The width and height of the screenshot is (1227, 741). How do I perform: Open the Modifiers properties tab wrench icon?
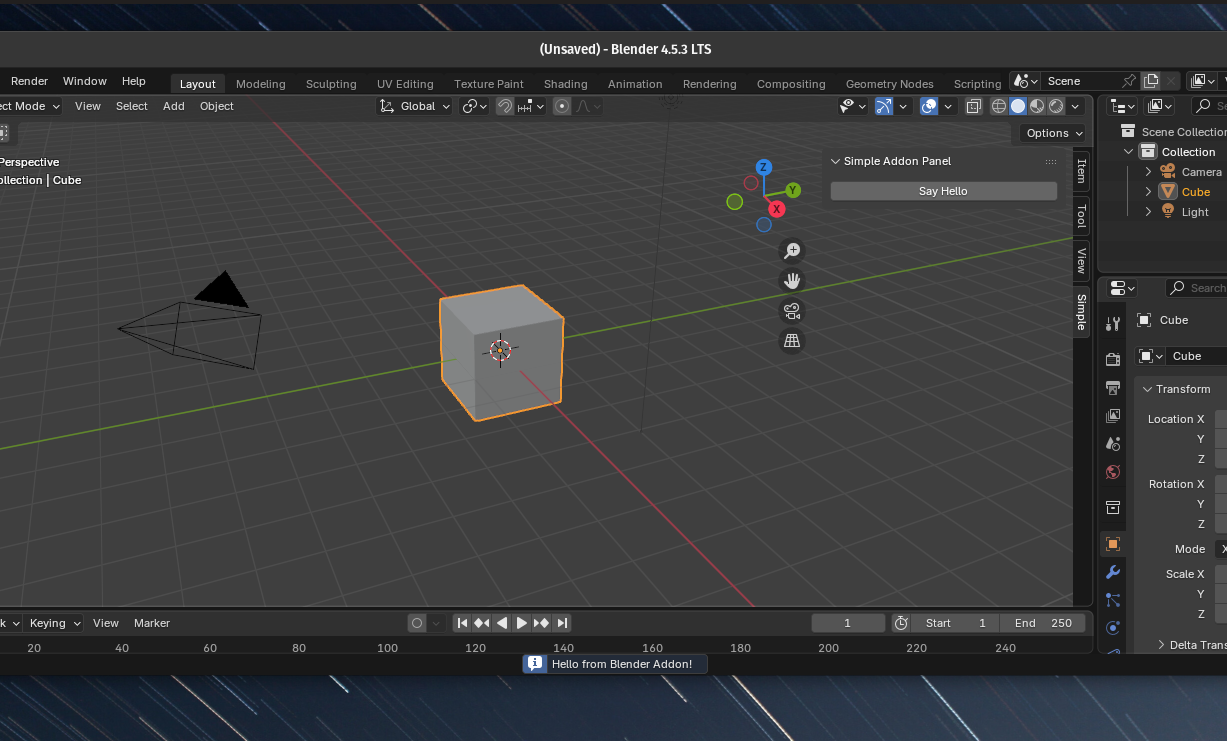[x=1113, y=572]
